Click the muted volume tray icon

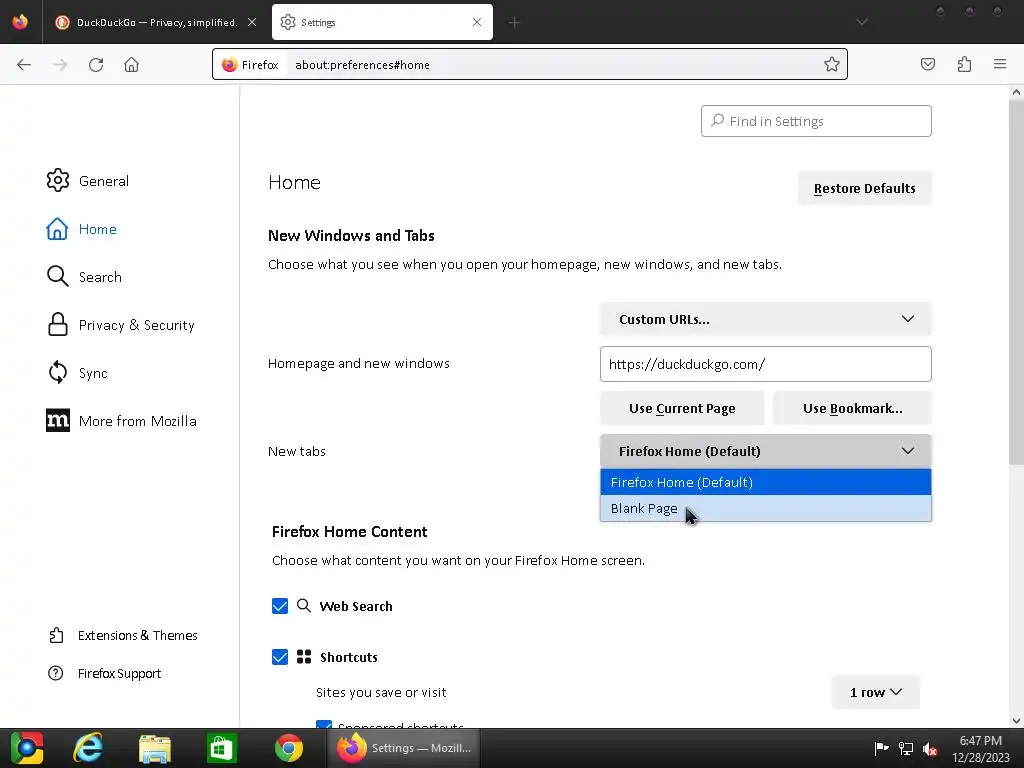(x=930, y=748)
